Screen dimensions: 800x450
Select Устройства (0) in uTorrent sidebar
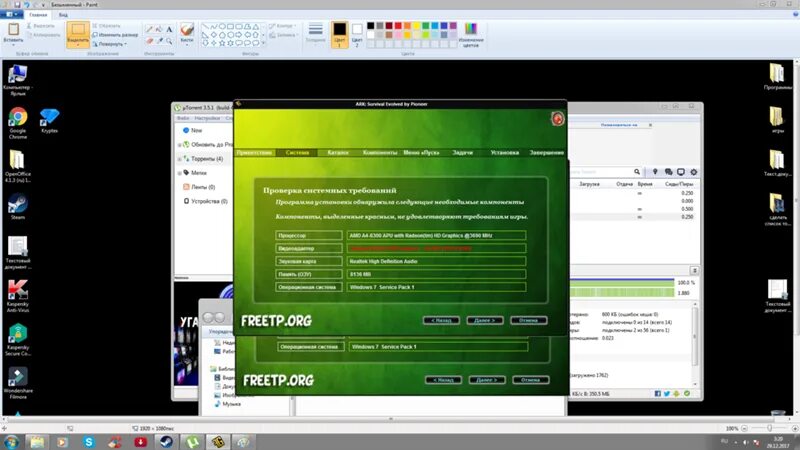[x=205, y=202]
